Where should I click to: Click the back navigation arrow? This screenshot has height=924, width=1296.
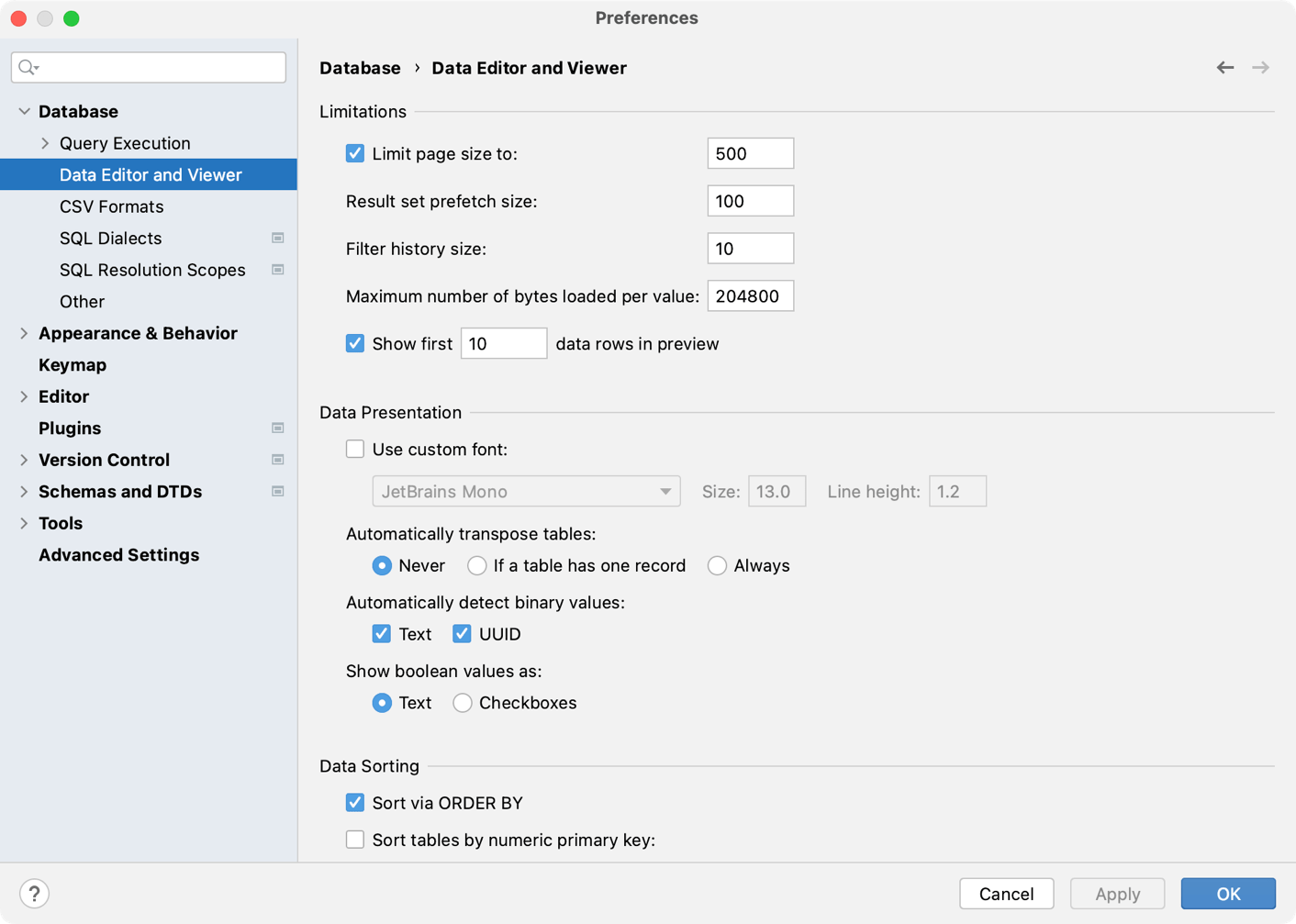[1224, 68]
